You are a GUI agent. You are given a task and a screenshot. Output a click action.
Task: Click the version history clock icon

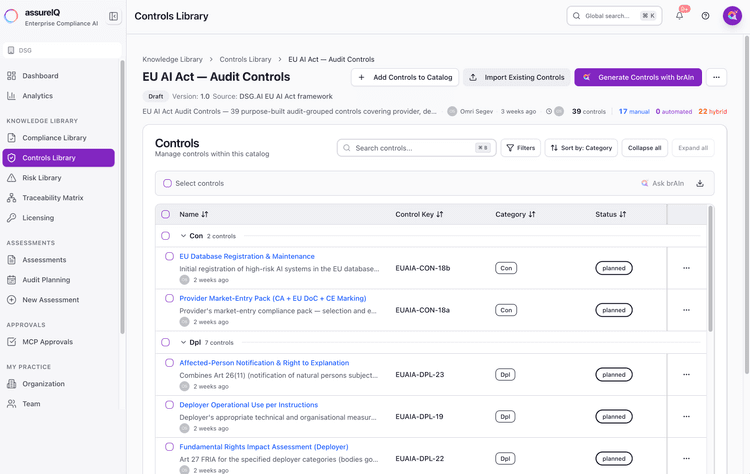[x=549, y=111]
